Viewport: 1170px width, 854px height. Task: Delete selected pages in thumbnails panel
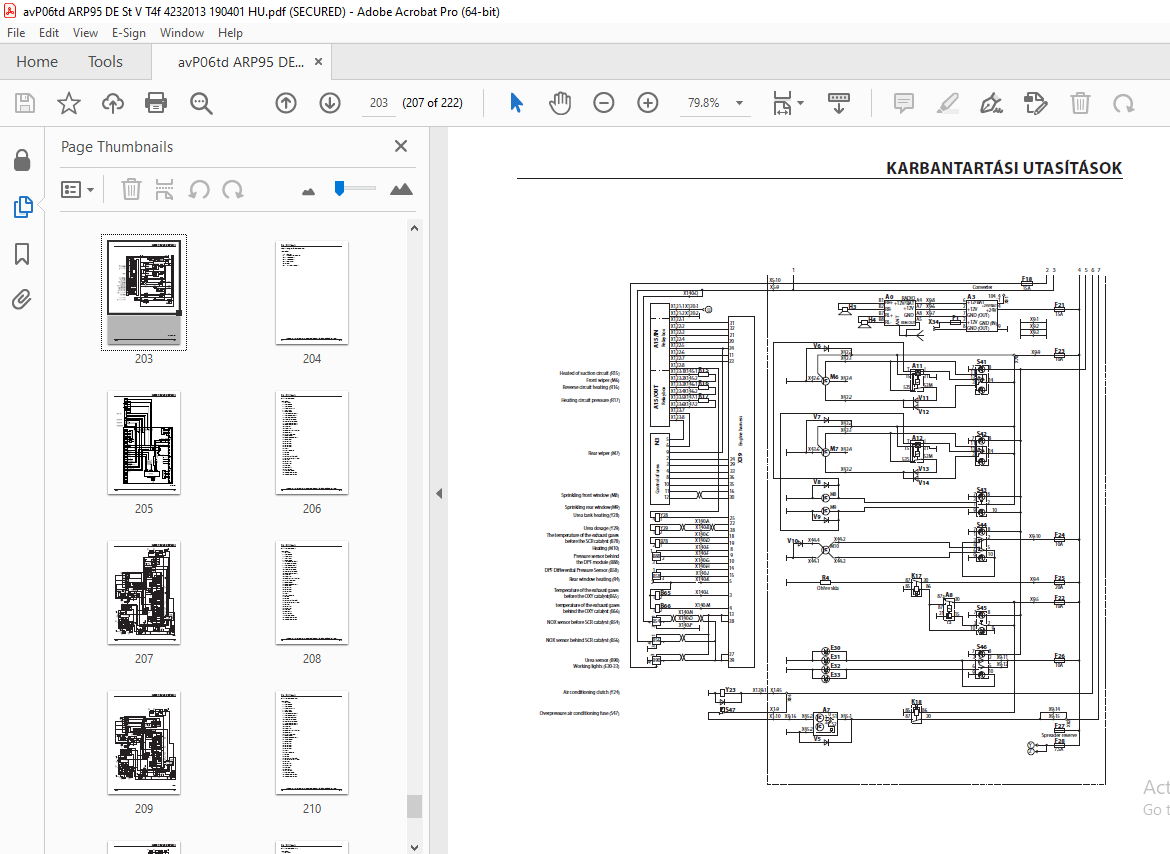[x=131, y=189]
